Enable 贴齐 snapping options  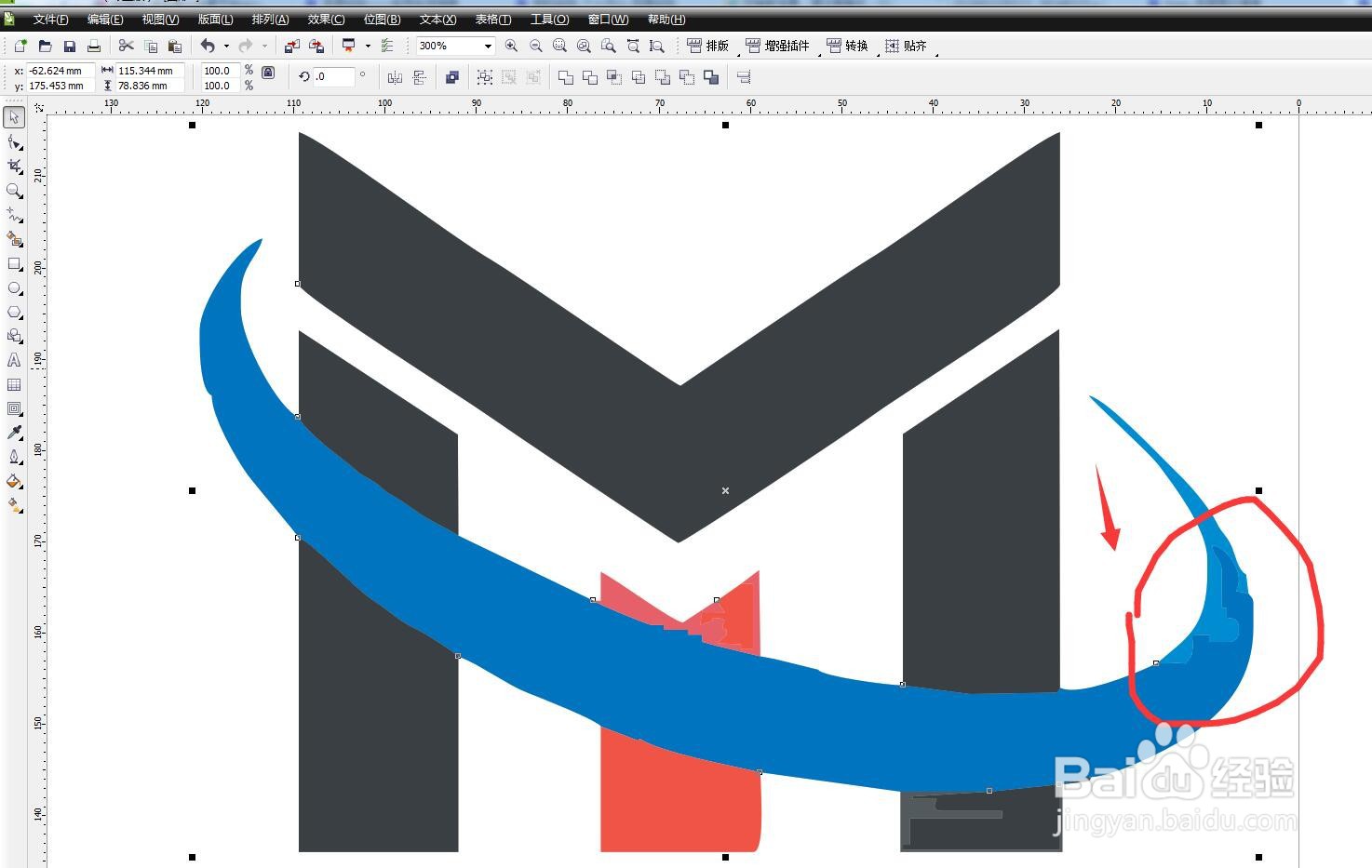[x=907, y=46]
